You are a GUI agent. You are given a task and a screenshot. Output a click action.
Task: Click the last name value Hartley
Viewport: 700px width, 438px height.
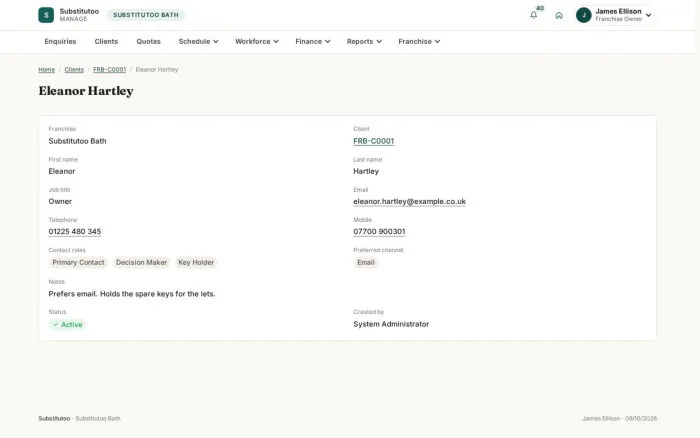click(x=366, y=171)
